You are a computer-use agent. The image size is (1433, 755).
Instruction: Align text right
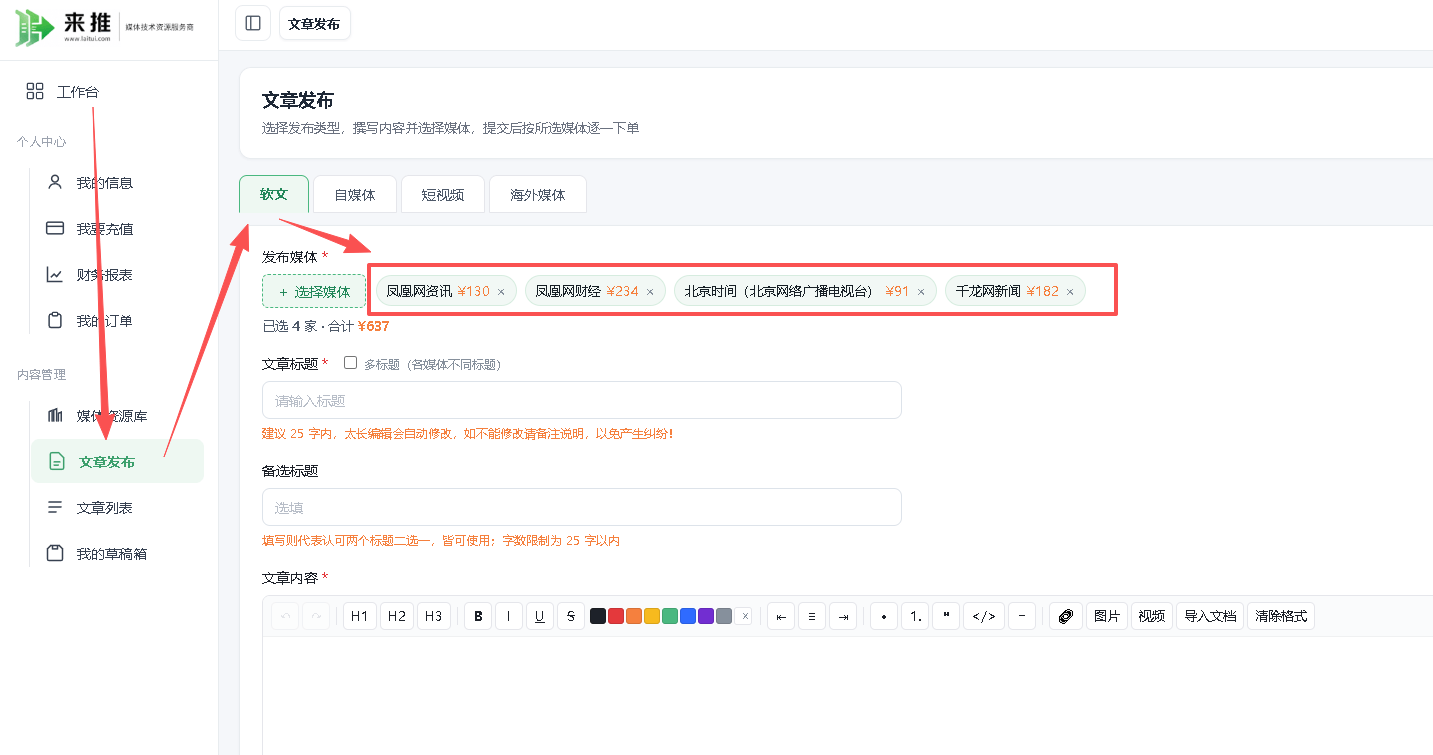[x=843, y=616]
